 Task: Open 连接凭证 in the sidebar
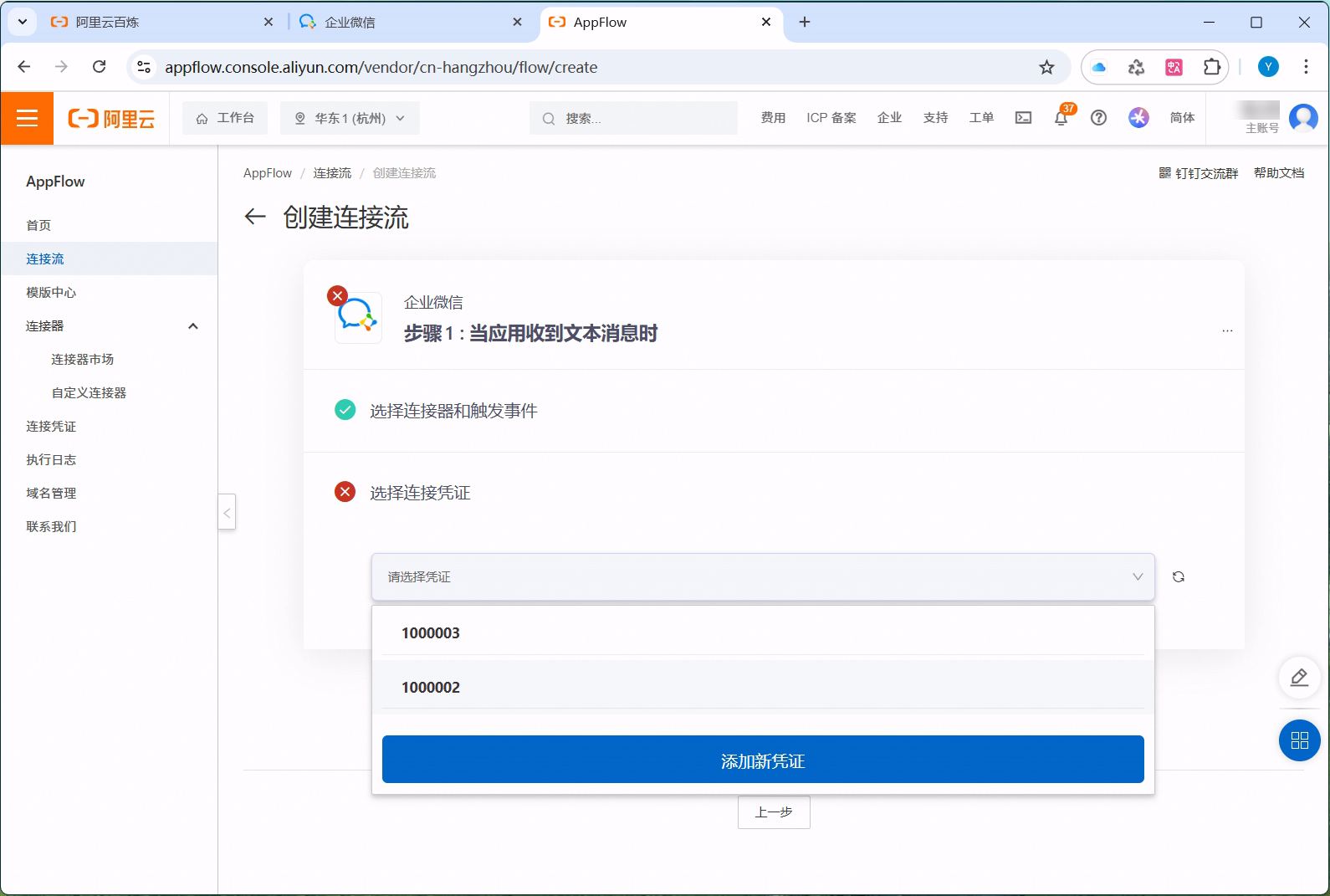(x=51, y=426)
